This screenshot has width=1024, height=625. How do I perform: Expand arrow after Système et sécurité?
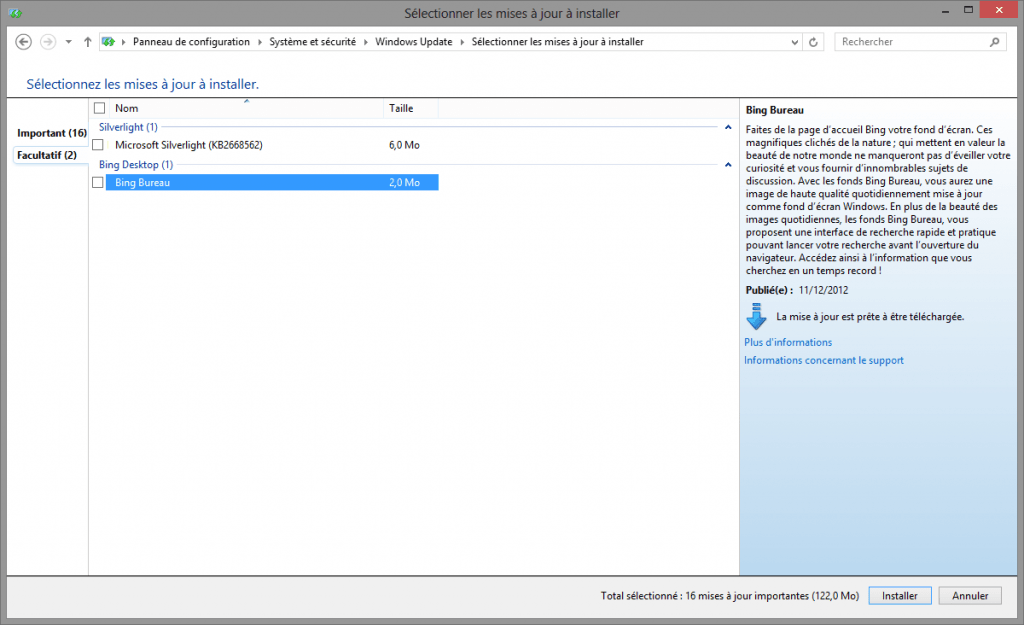366,42
